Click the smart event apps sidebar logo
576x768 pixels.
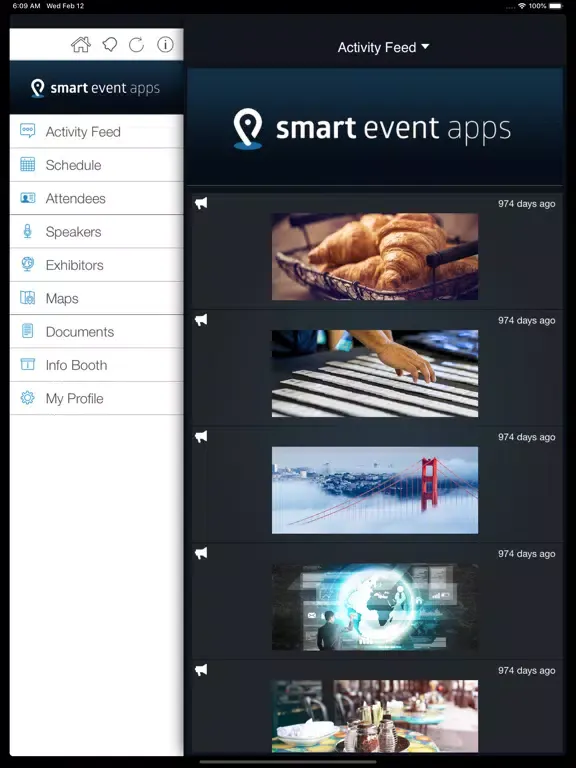(96, 88)
